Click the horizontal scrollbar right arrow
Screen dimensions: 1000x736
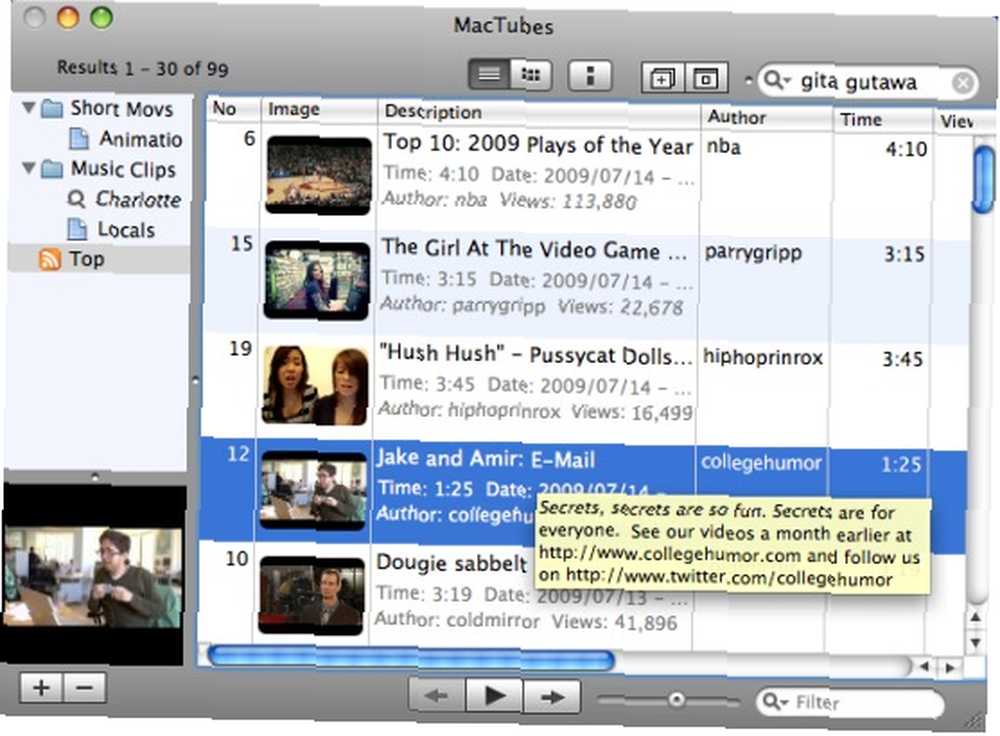pyautogui.click(x=950, y=668)
